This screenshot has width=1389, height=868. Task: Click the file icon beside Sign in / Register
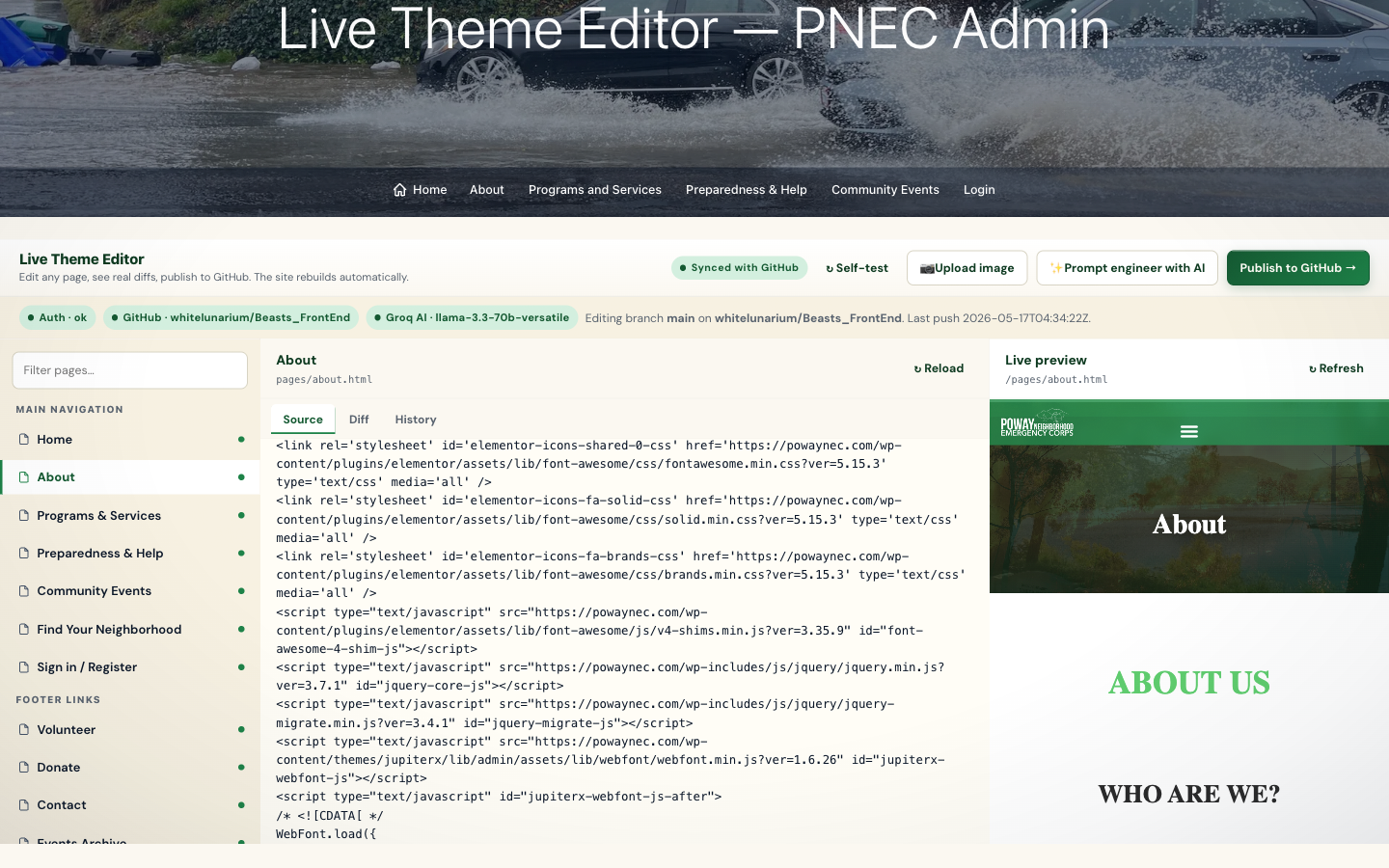click(24, 667)
